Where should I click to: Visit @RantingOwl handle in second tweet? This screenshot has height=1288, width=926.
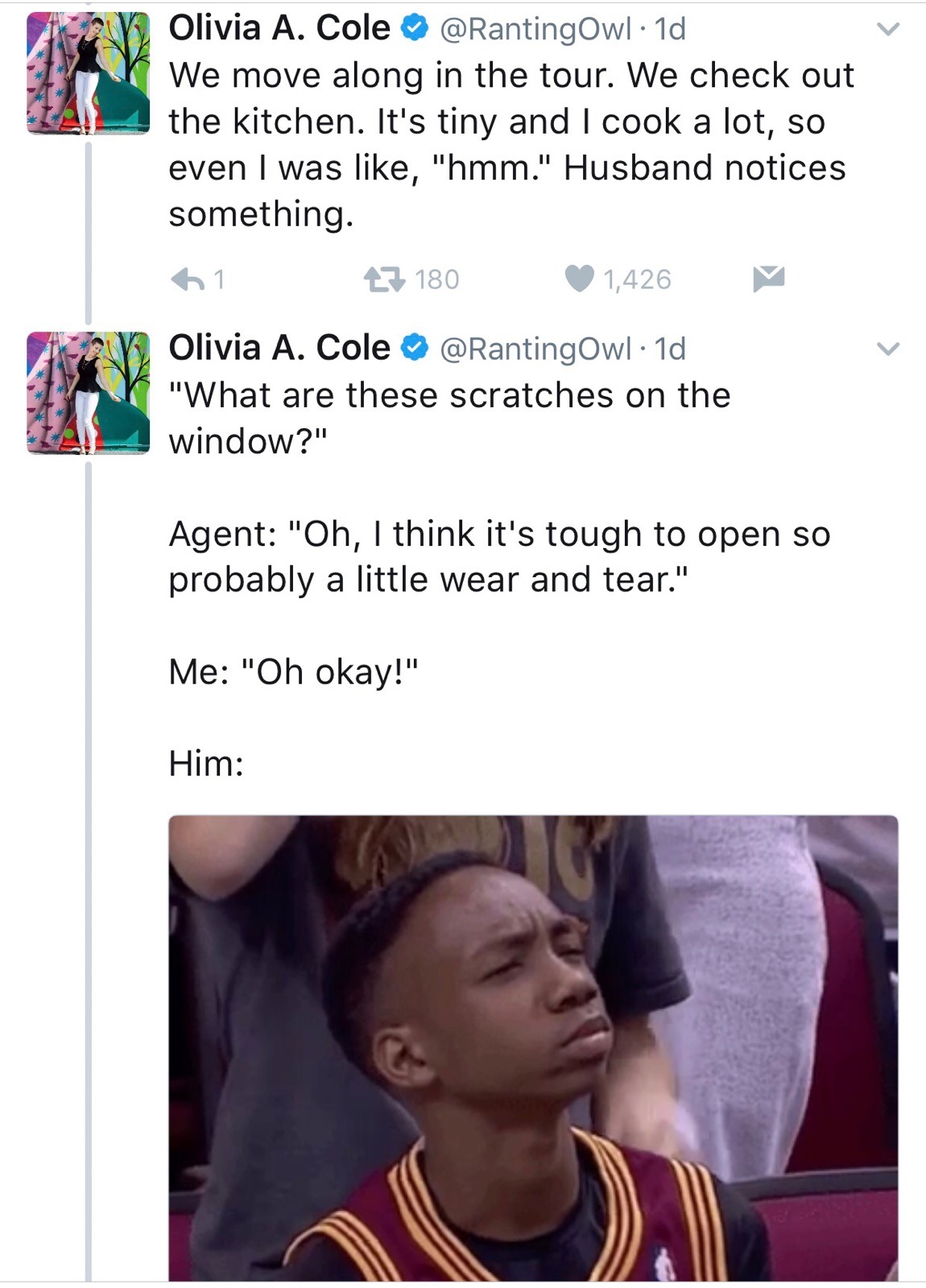(535, 349)
